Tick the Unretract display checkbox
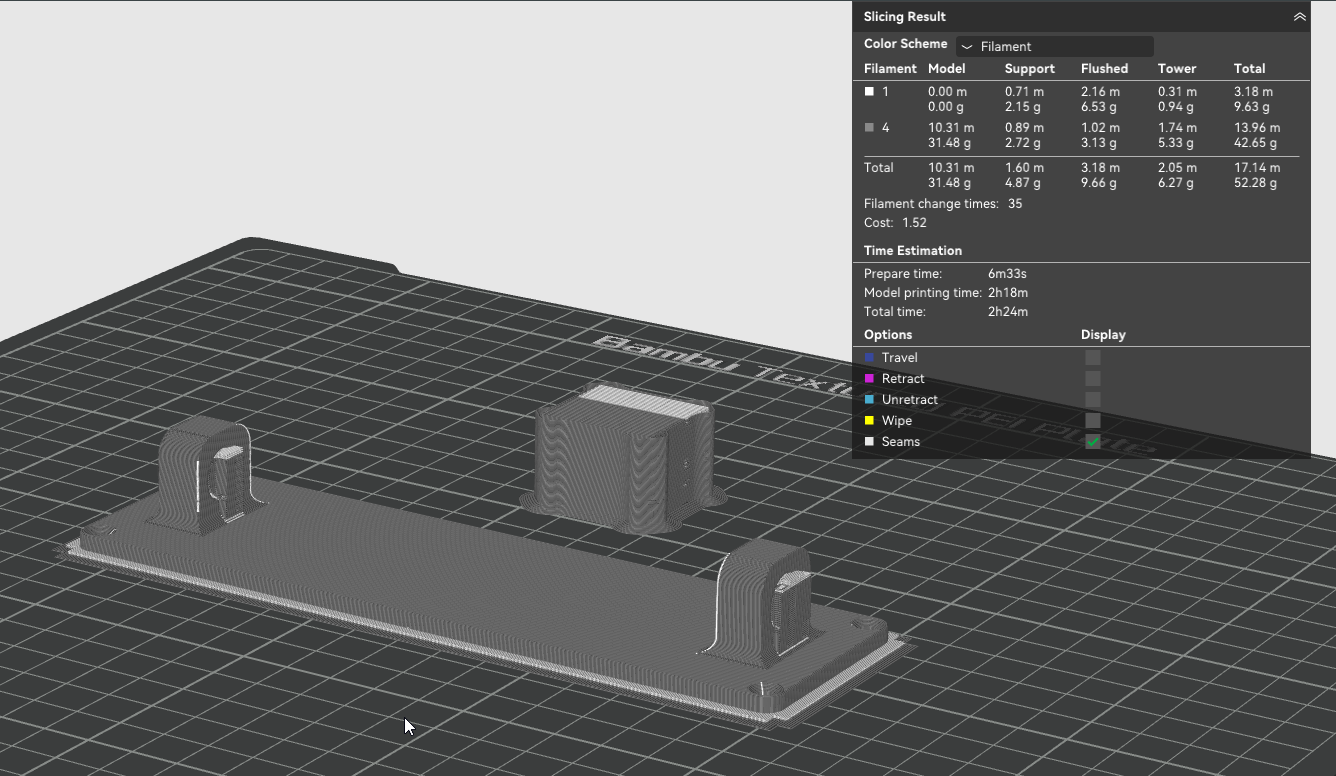Screen dimensions: 1336x776 (1093, 399)
